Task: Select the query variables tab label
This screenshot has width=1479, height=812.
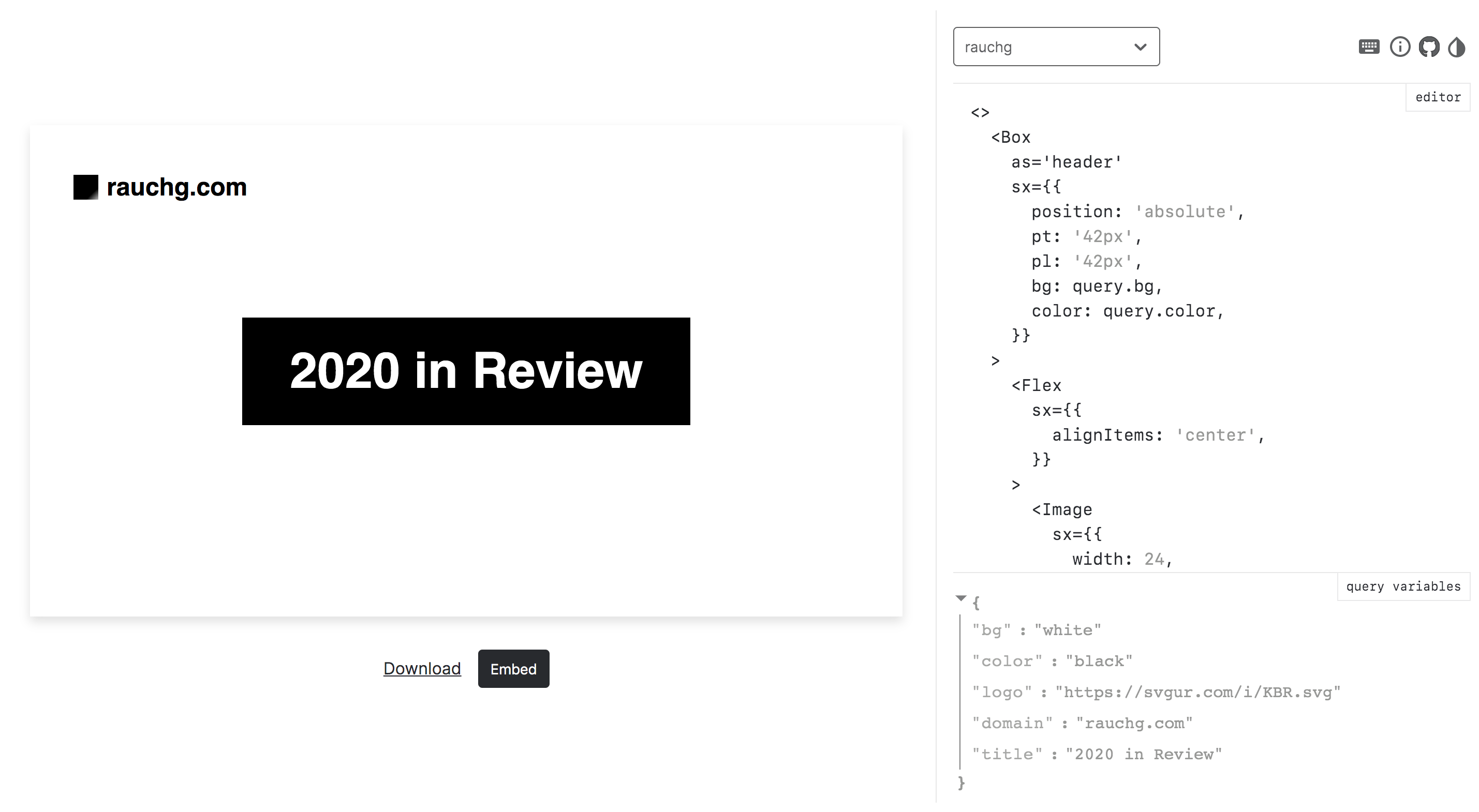Action: point(1403,586)
